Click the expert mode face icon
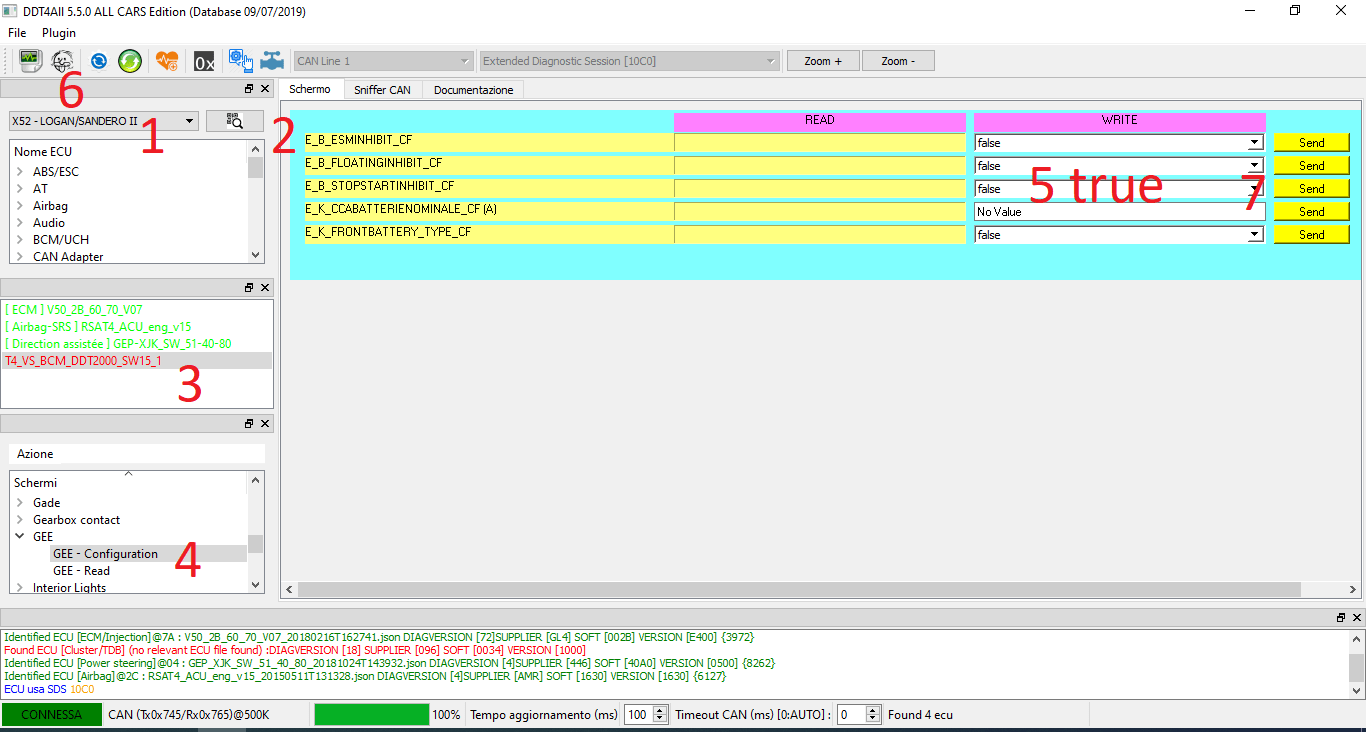Image resolution: width=1366 pixels, height=732 pixels. (62, 61)
